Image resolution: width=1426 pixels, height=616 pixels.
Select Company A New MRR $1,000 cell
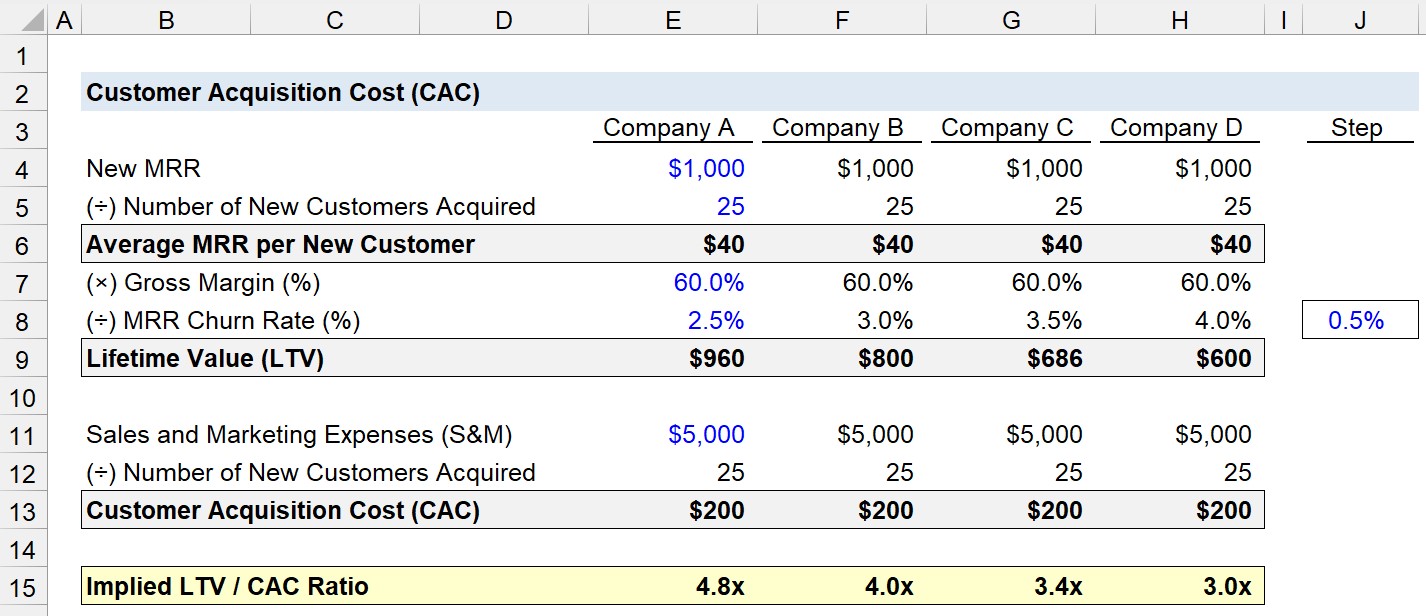(673, 169)
